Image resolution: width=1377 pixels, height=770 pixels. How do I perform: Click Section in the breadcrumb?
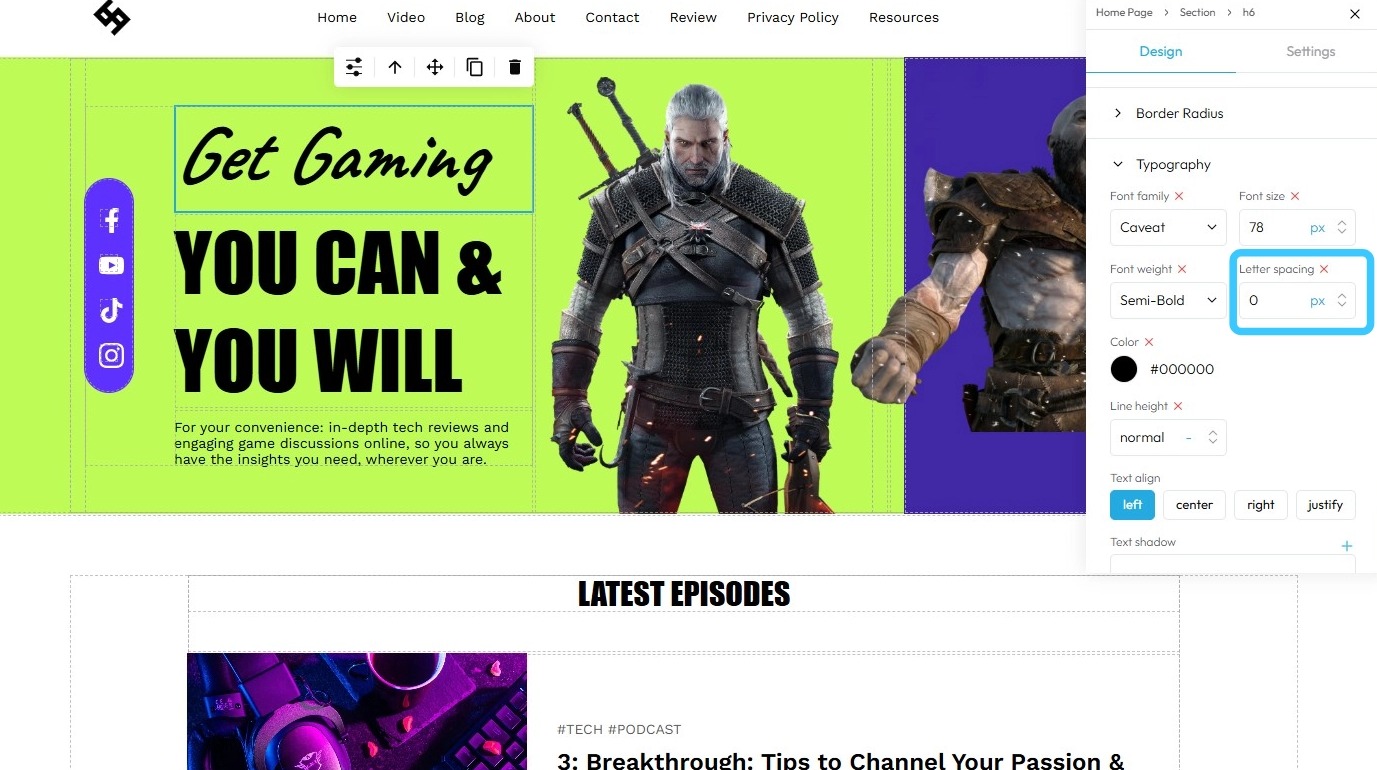click(1197, 13)
